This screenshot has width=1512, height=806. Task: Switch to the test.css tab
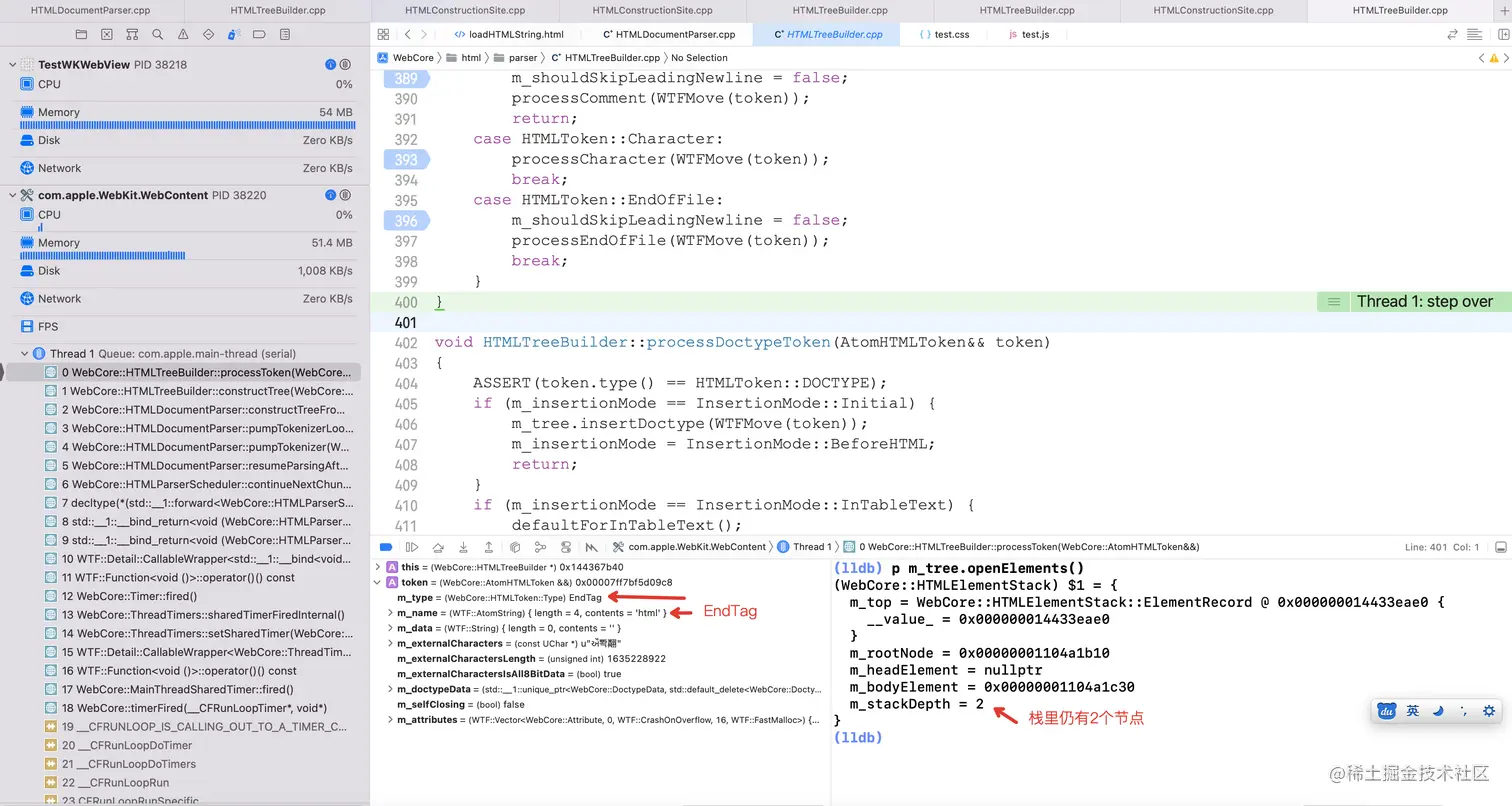tap(944, 34)
